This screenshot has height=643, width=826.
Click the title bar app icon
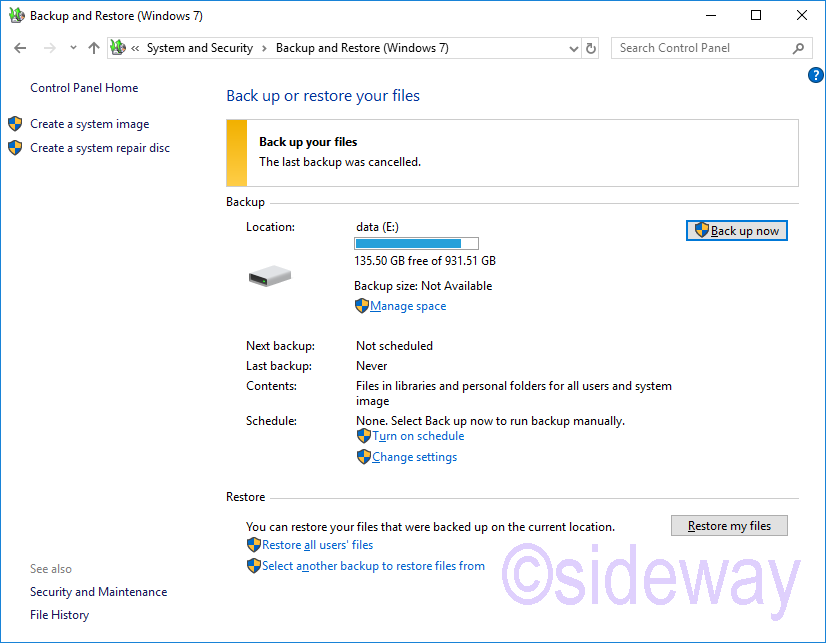pos(16,16)
